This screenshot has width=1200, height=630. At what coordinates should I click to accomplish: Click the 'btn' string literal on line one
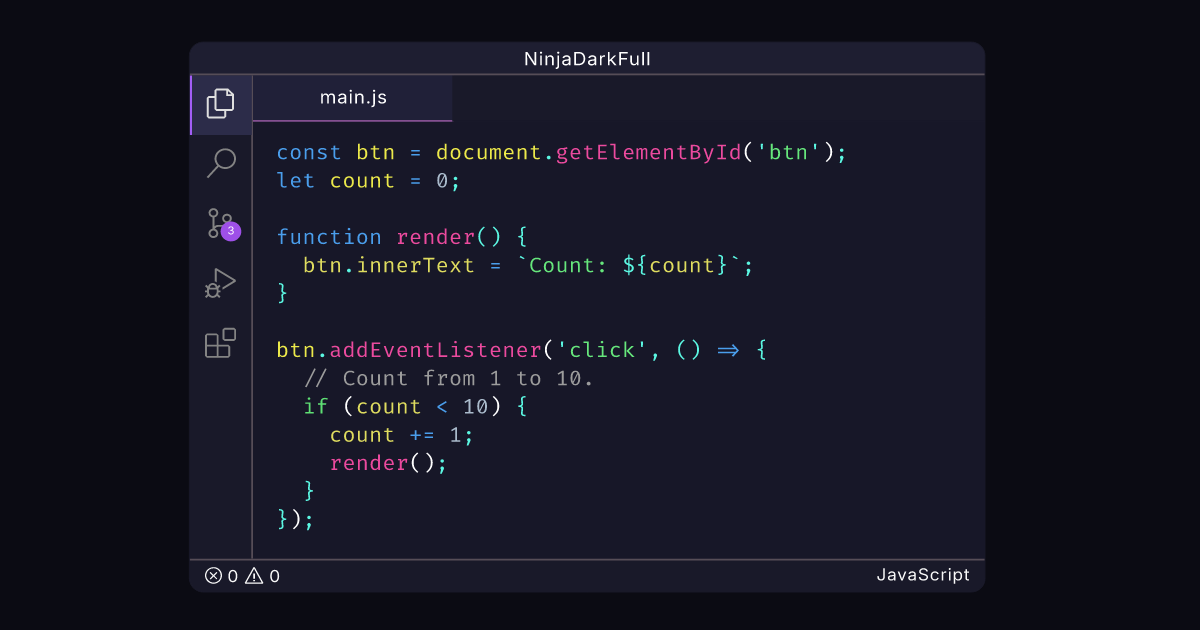click(x=788, y=153)
